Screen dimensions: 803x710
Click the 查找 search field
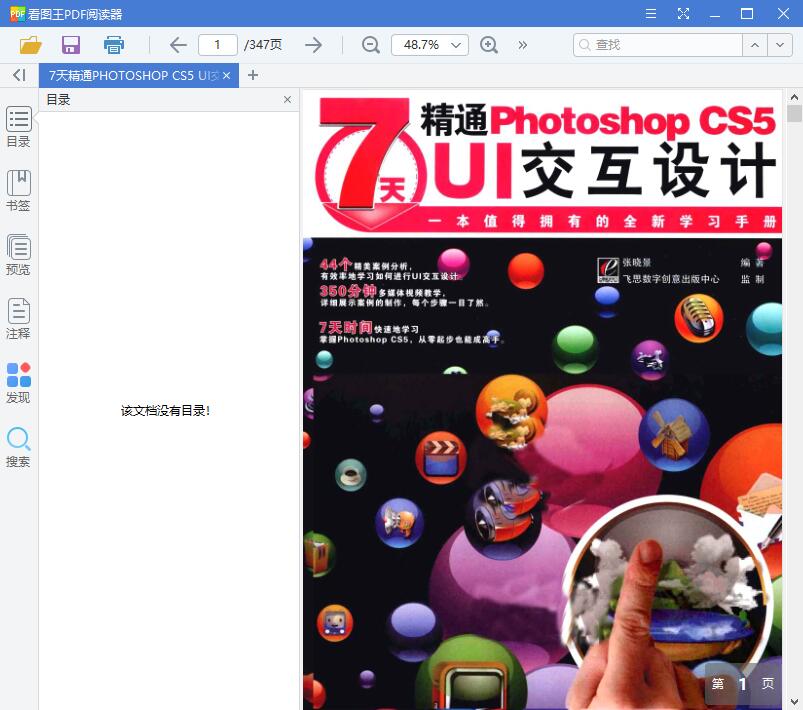pos(658,45)
